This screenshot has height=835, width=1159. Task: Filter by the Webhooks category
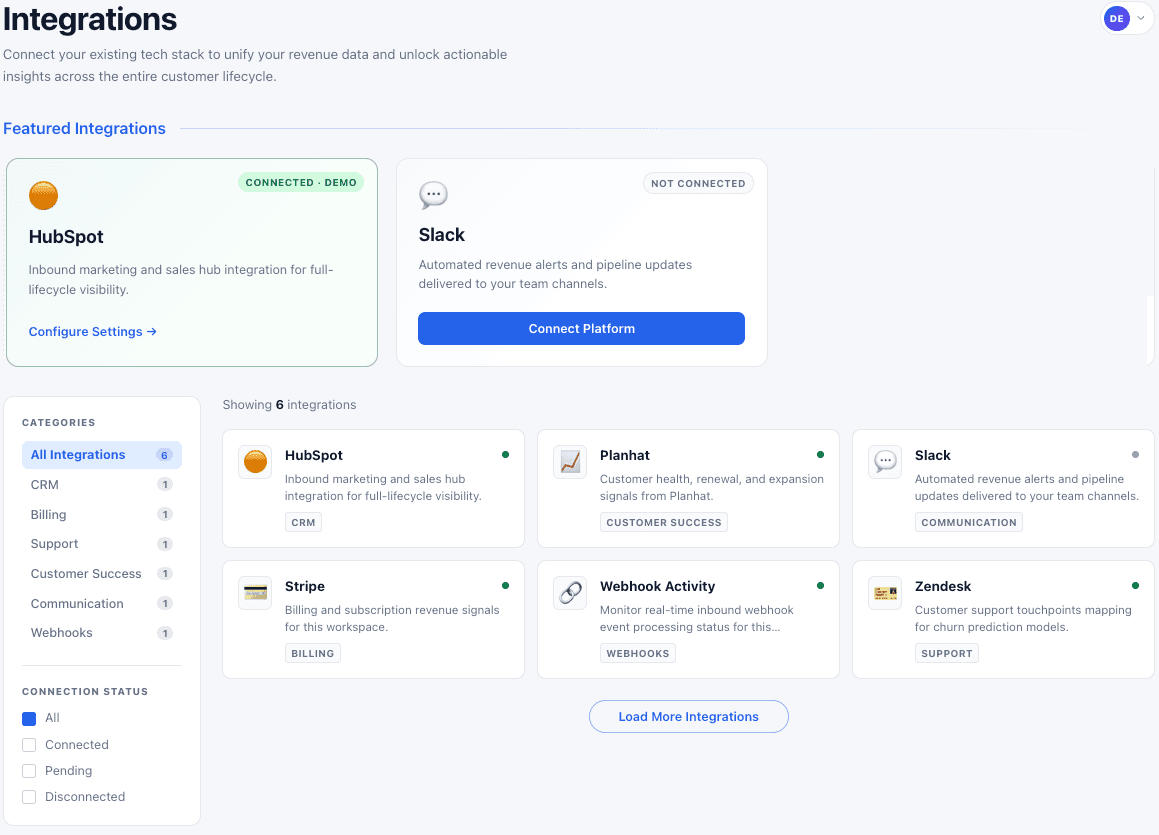click(102, 633)
